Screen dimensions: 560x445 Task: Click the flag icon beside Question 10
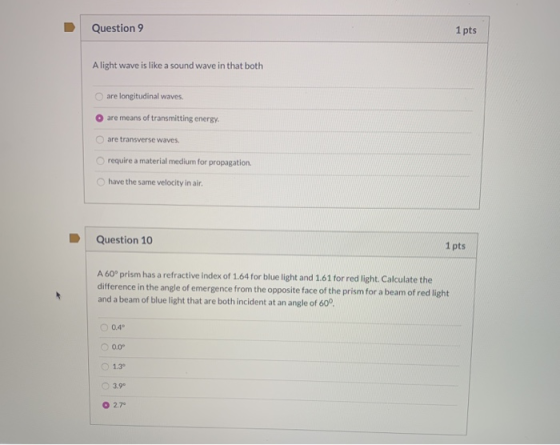[x=74, y=238]
